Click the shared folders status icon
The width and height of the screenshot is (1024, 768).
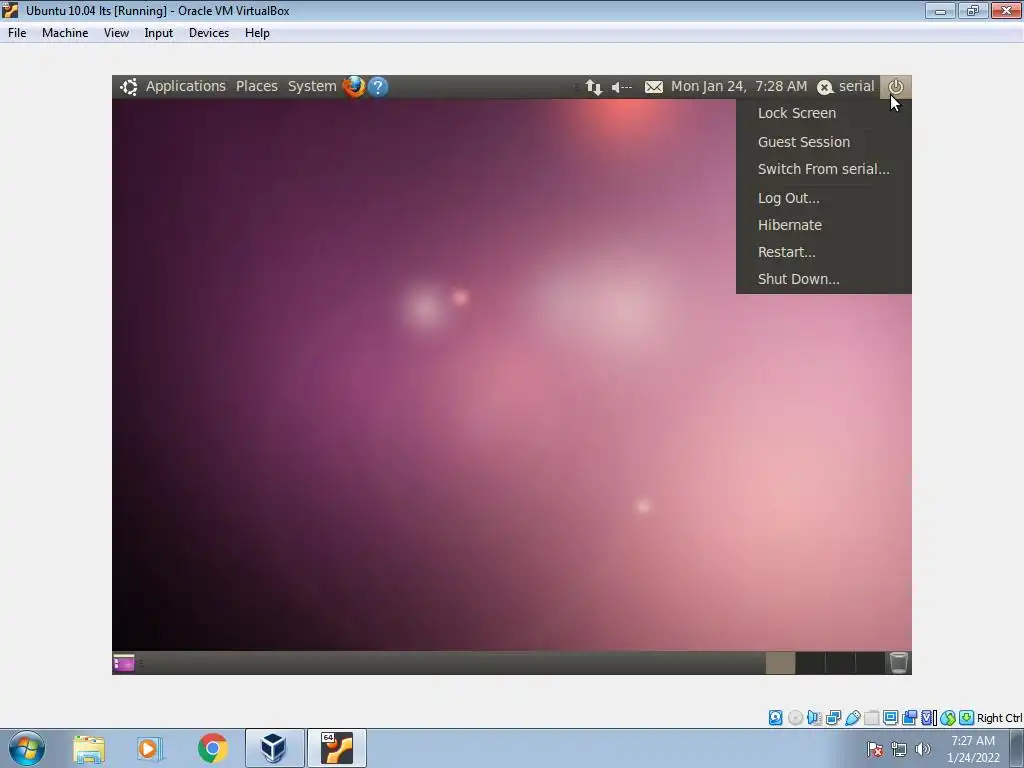click(x=871, y=718)
